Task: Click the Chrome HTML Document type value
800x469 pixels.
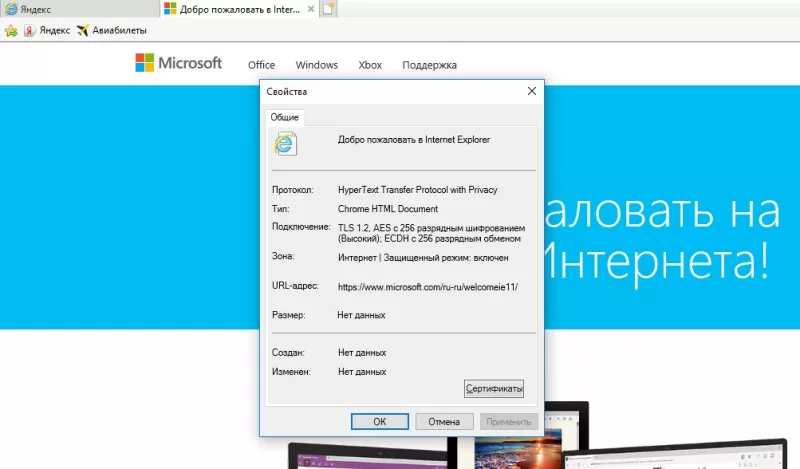Action: pyautogui.click(x=388, y=209)
